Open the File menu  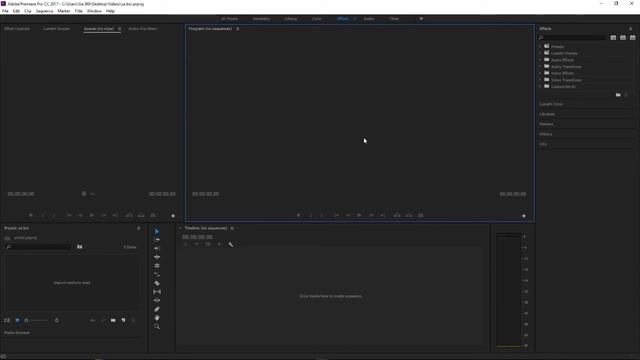tap(5, 11)
